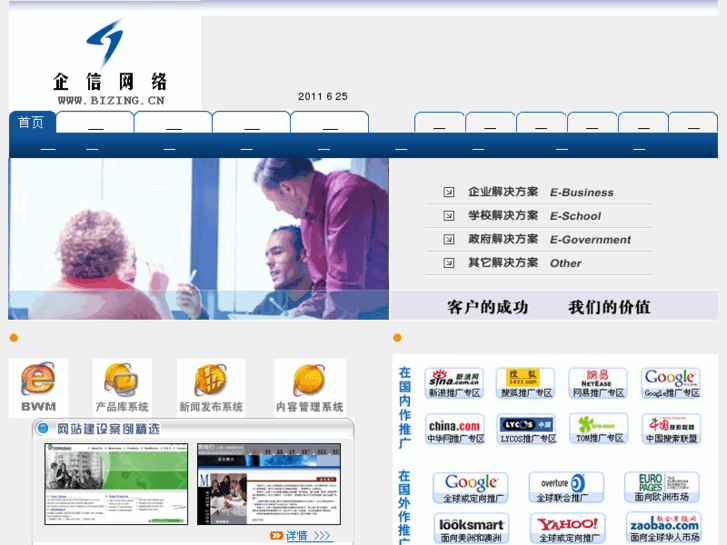Open the dark blue website case thumbnail
Viewport: 727px width, 545px height.
click(x=269, y=484)
